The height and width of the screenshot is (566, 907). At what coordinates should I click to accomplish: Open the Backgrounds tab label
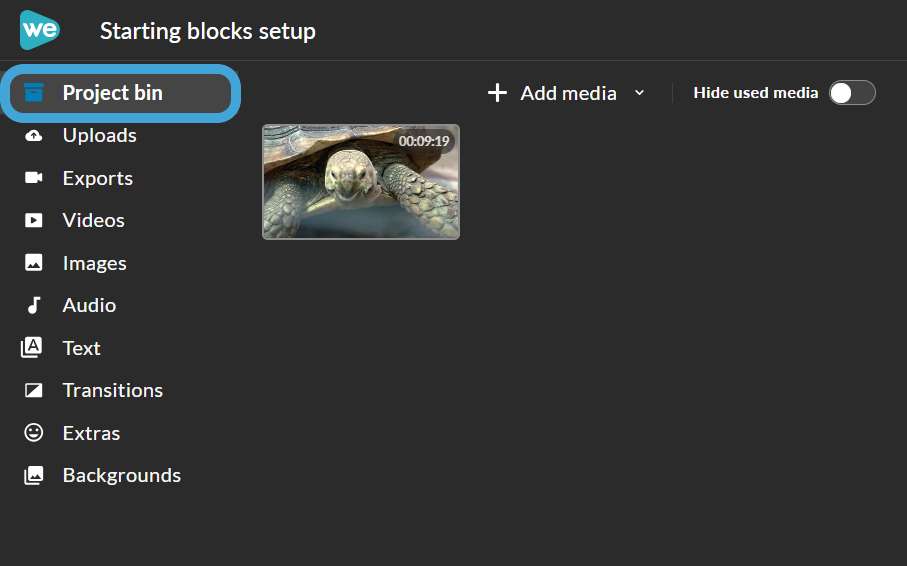121,476
